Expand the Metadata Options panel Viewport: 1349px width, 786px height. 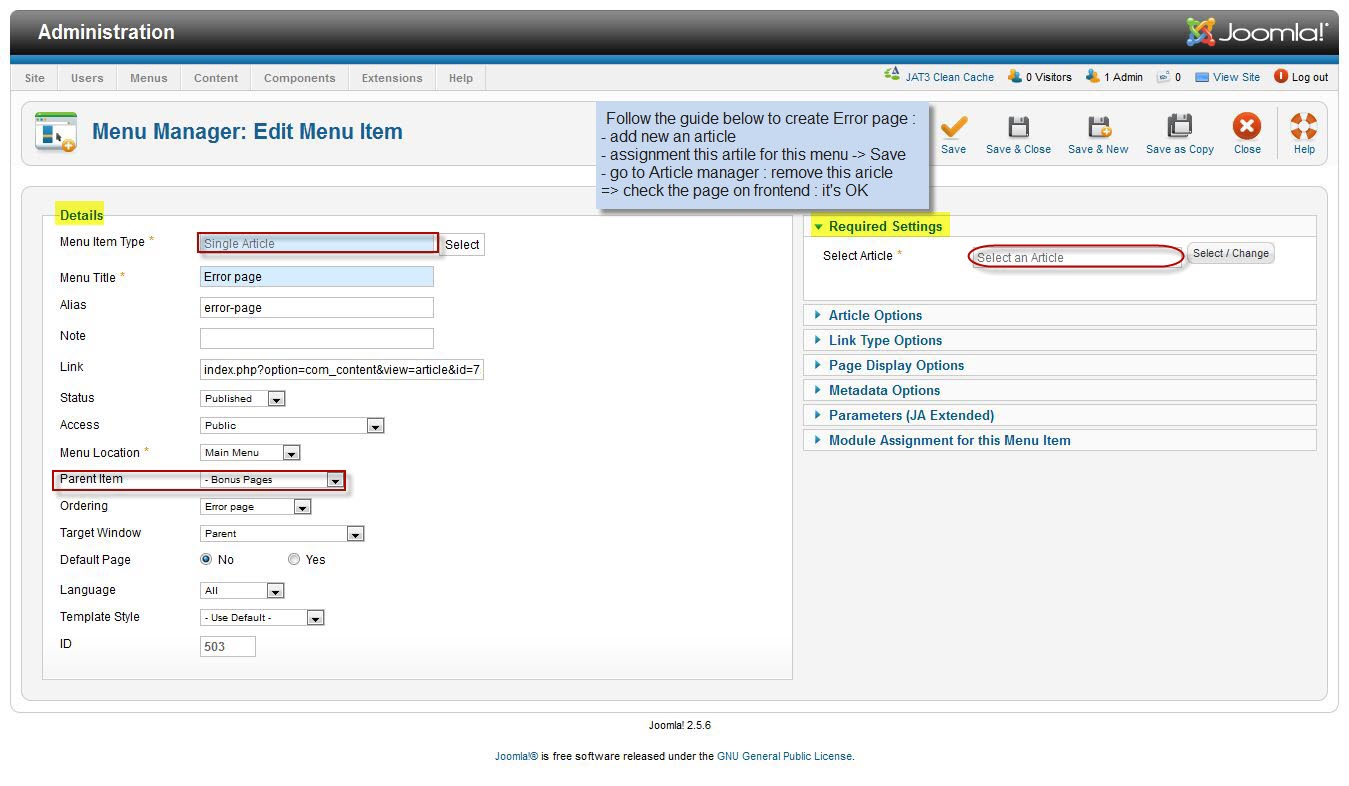[884, 390]
